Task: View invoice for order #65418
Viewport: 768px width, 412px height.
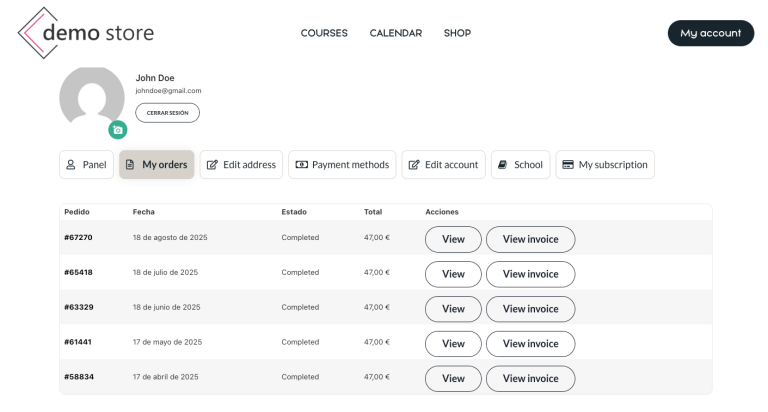Action: (x=530, y=274)
